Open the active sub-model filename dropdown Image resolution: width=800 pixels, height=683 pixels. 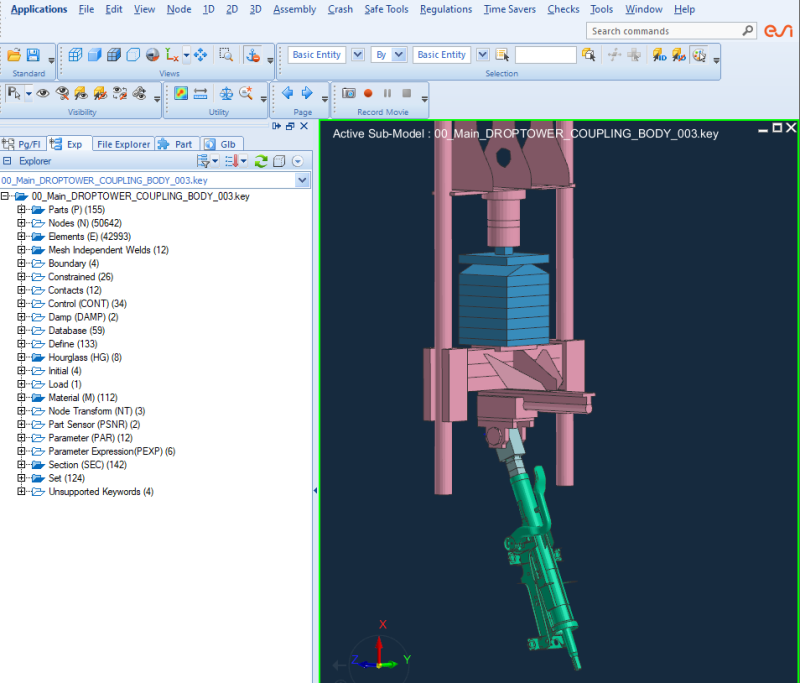pyautogui.click(x=303, y=180)
